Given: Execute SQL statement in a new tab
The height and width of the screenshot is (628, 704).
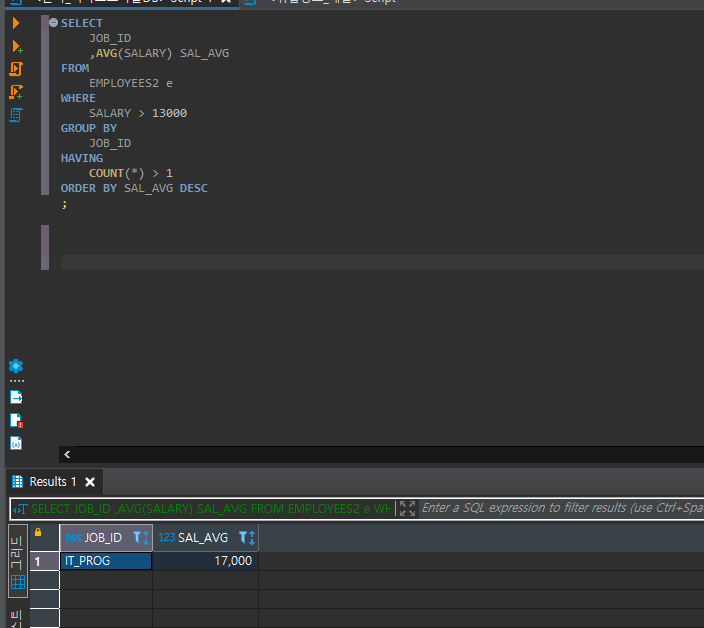Looking at the screenshot, I should (x=17, y=46).
